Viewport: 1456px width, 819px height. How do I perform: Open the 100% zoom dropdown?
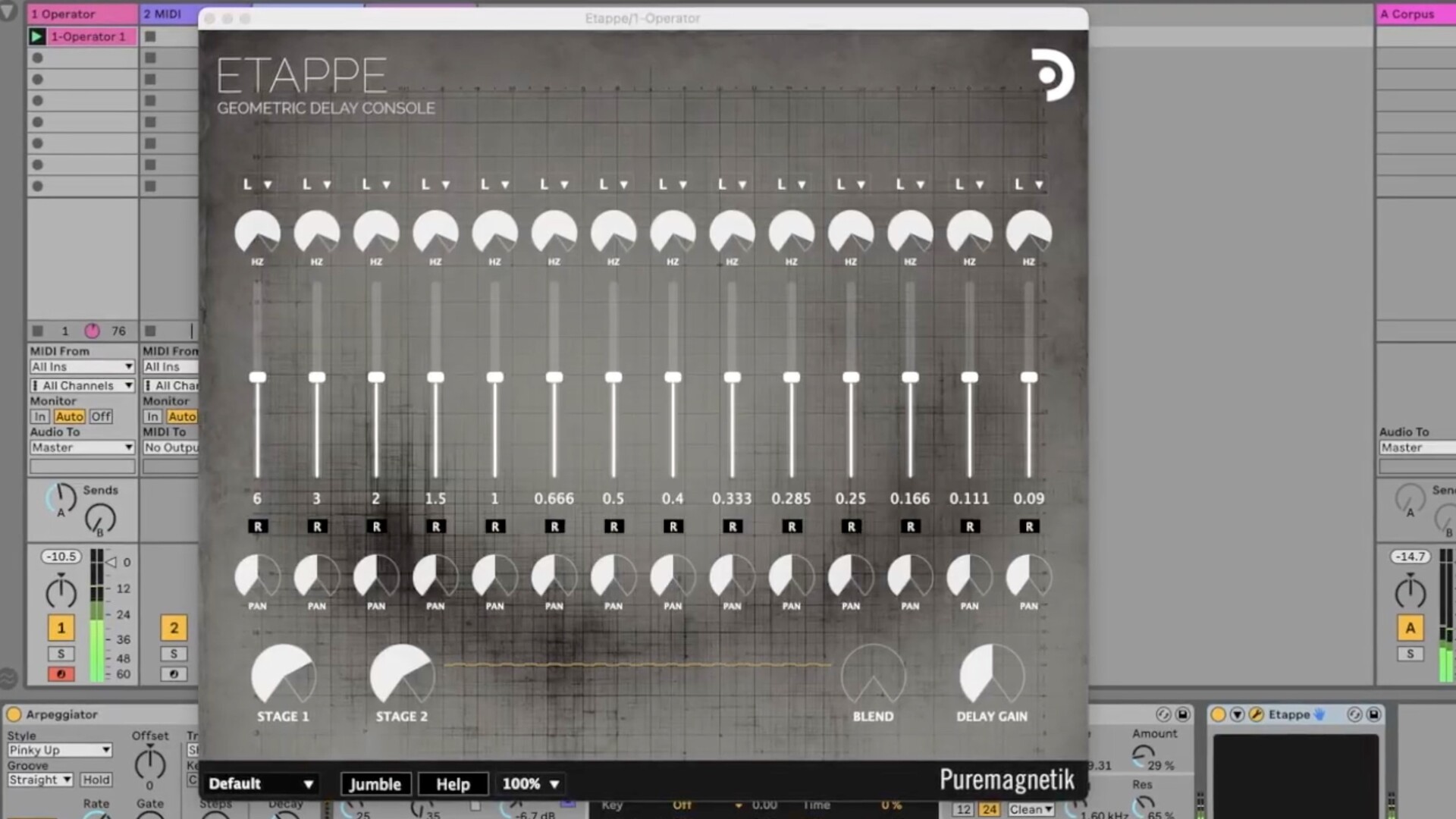click(531, 783)
